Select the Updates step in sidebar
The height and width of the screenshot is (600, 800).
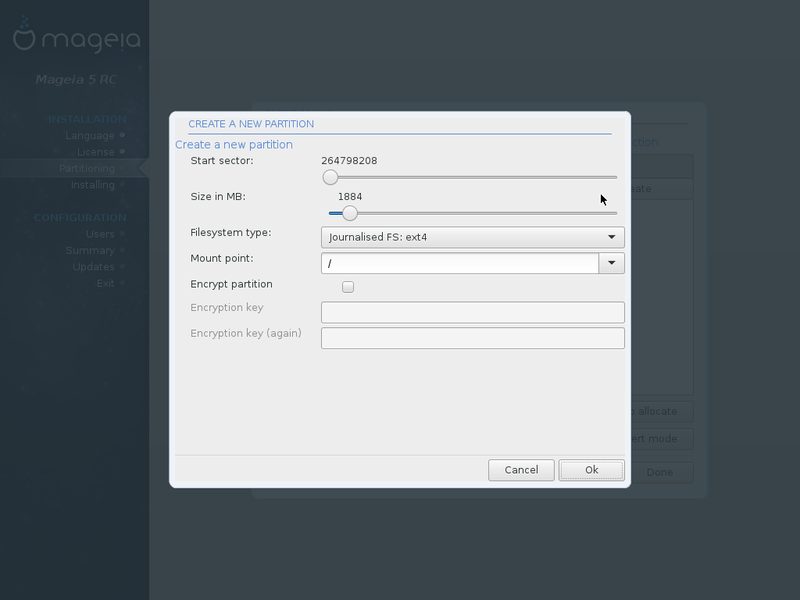[93, 267]
